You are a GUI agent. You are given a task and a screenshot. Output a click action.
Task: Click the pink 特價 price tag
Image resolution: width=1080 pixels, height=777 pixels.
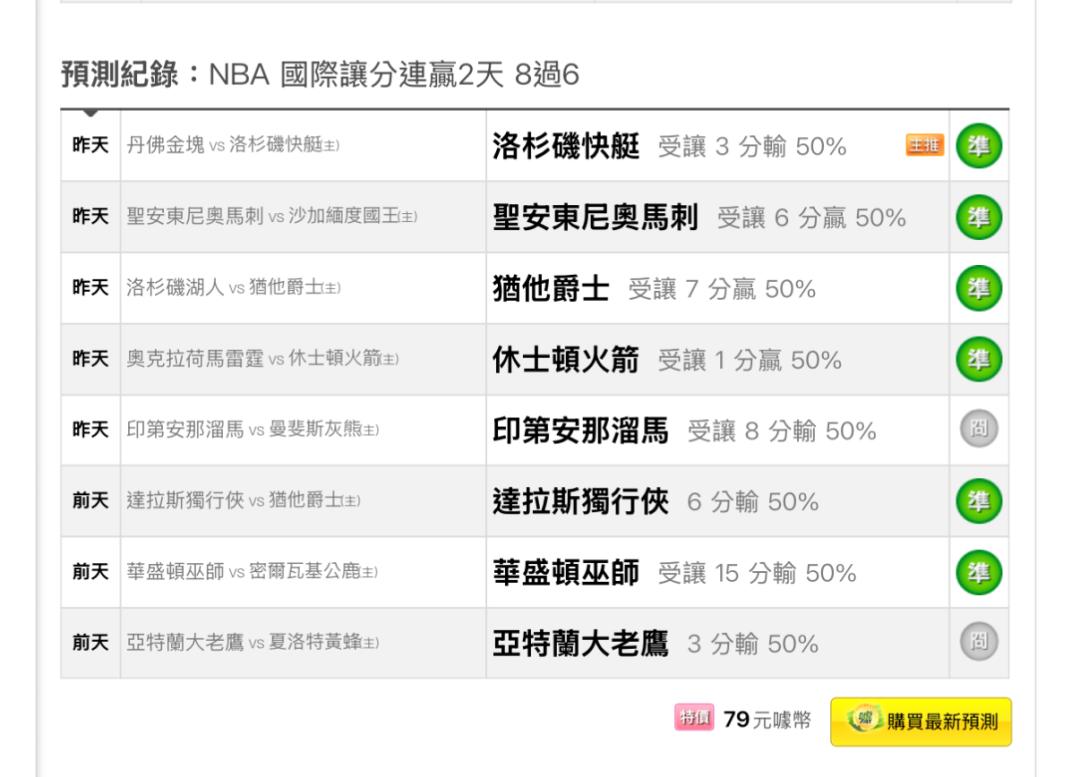click(694, 717)
